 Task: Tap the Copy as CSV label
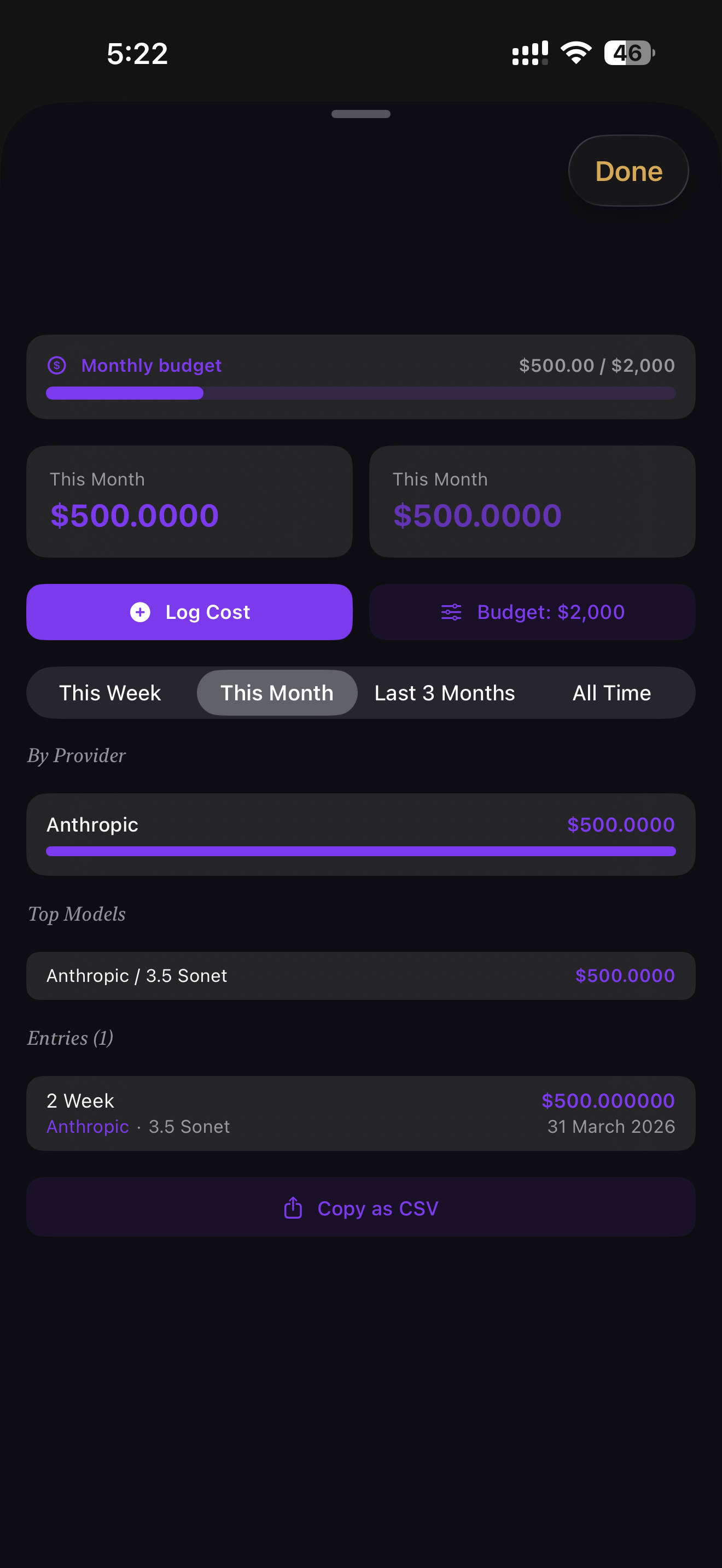(377, 1208)
